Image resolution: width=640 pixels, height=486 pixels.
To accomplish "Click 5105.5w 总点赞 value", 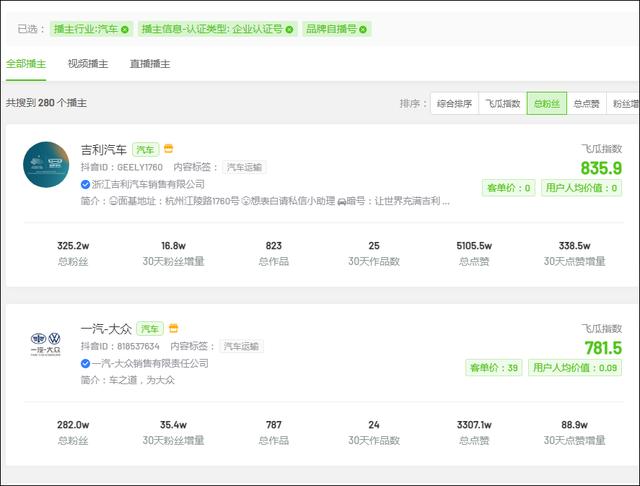I will pyautogui.click(x=474, y=246).
